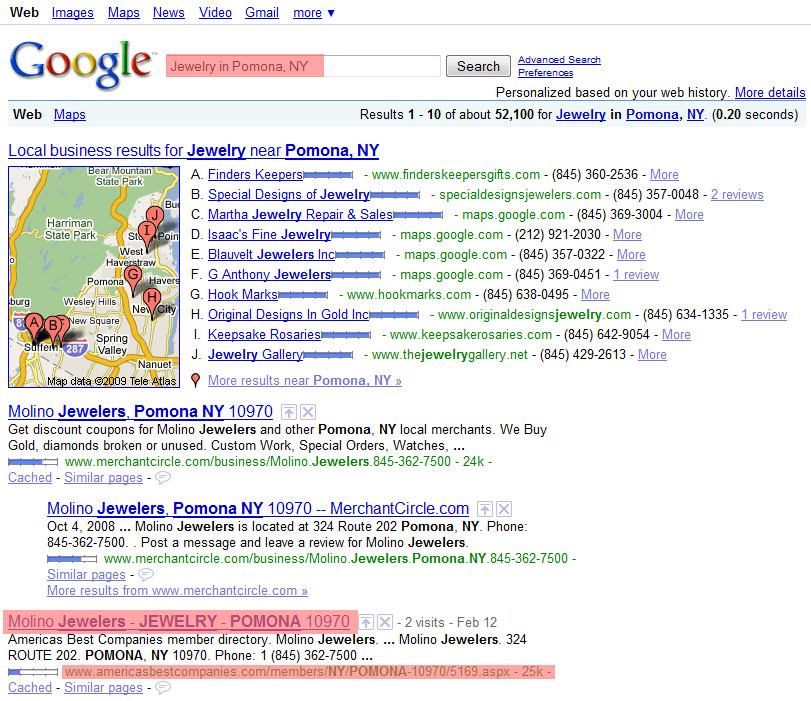
Task: Click the search box containing Jewelry in Pomona, NY
Action: click(303, 66)
